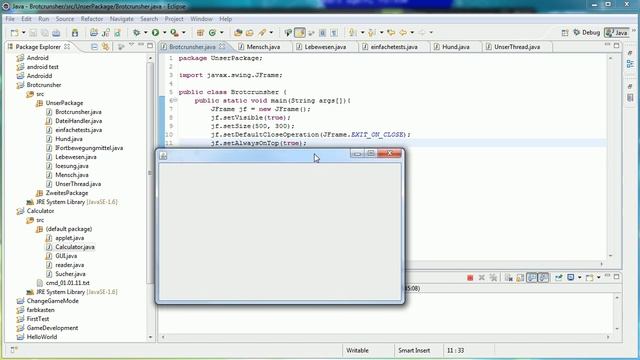
Task: Click the New wizard toolbar icon
Action: (15, 33)
